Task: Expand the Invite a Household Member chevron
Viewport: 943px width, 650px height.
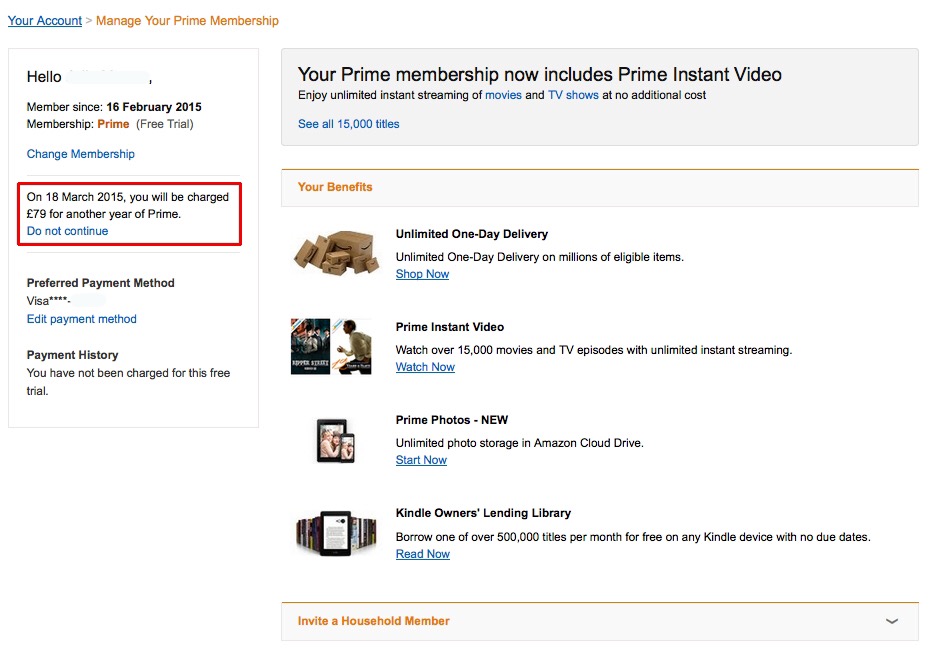Action: (892, 621)
